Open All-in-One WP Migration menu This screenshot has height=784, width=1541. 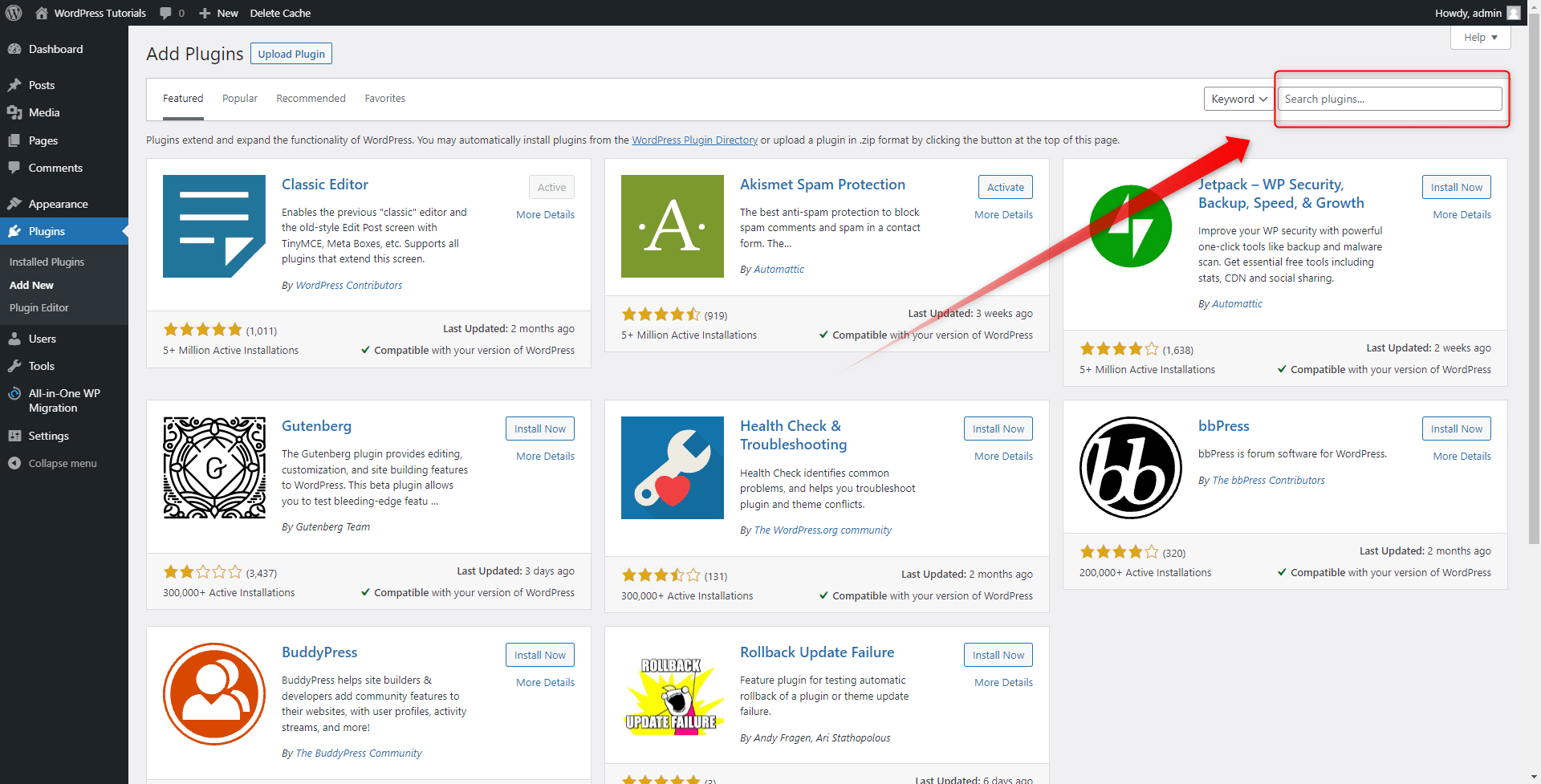click(64, 400)
